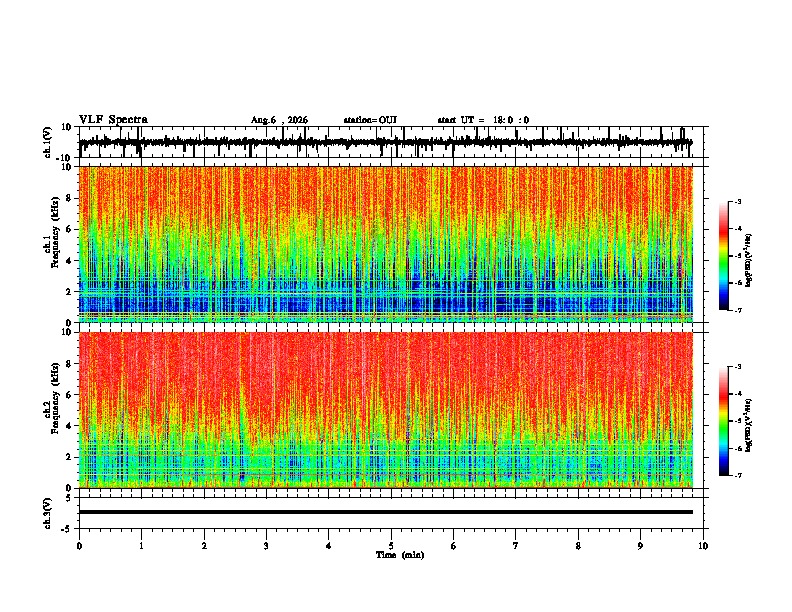Click the time axis tick label "5"
792x612 pixels.
391,546
